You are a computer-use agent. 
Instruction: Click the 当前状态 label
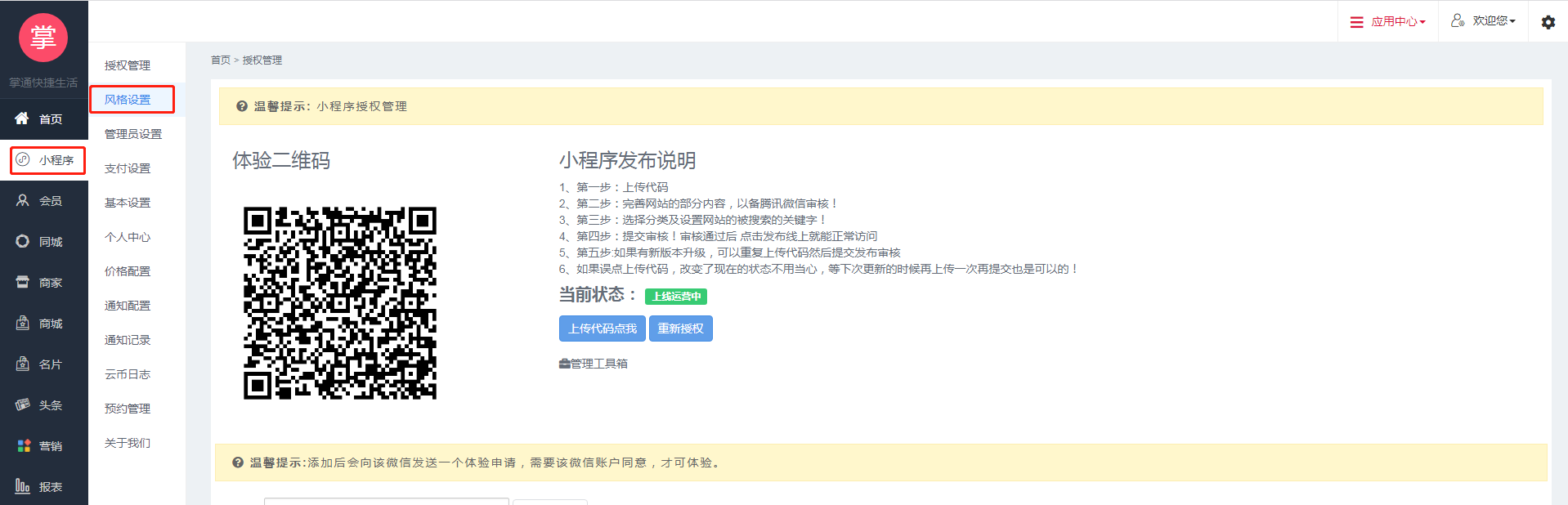(x=598, y=295)
